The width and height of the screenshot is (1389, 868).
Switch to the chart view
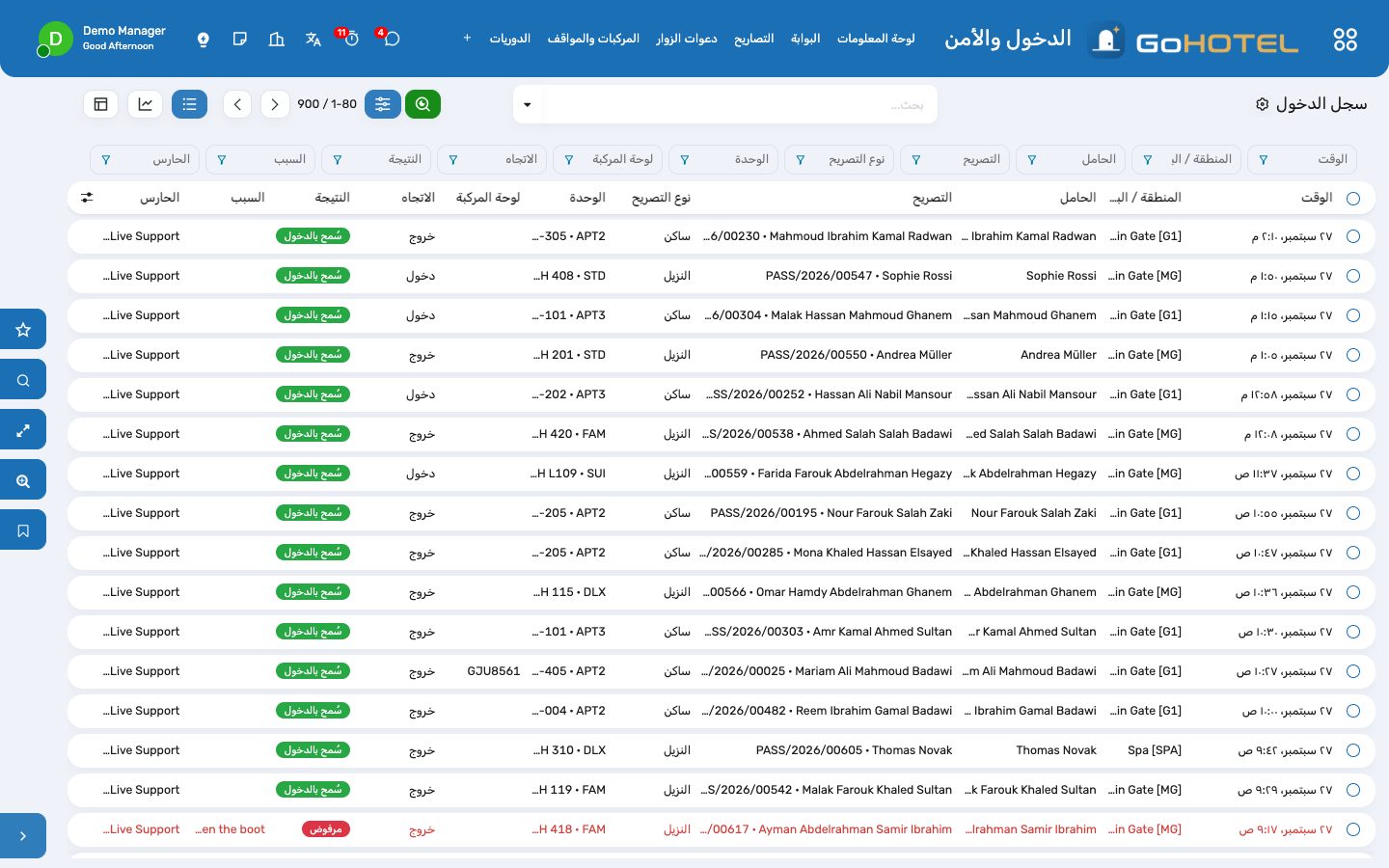146,104
